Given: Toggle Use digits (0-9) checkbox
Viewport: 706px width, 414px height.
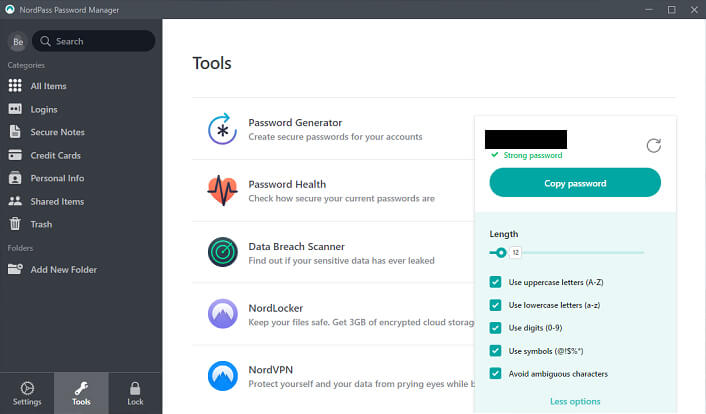Looking at the screenshot, I should [495, 328].
